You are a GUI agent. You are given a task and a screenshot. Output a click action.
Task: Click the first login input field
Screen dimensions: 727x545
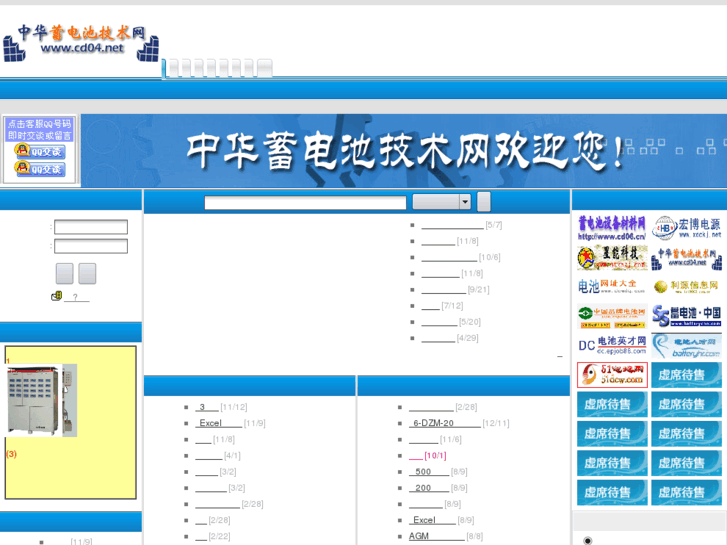pos(91,227)
